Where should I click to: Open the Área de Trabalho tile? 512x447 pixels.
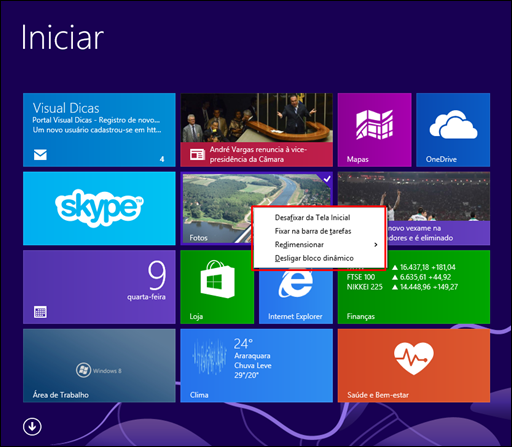(x=99, y=366)
